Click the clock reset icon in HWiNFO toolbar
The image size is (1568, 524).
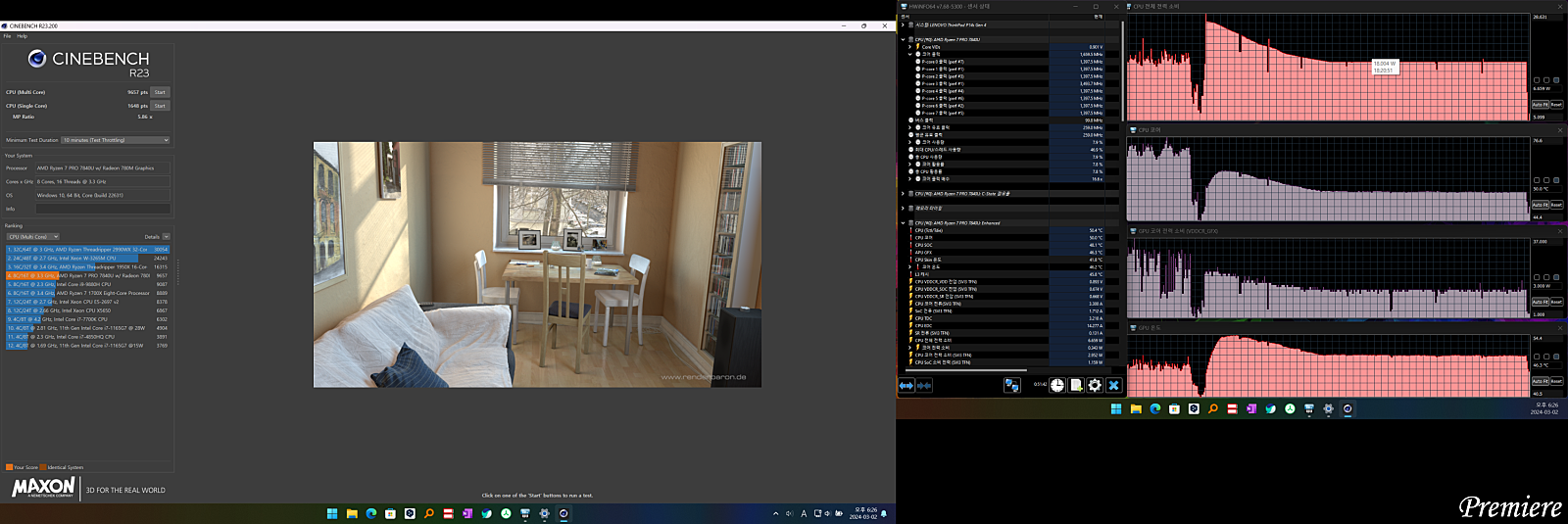tap(1057, 386)
